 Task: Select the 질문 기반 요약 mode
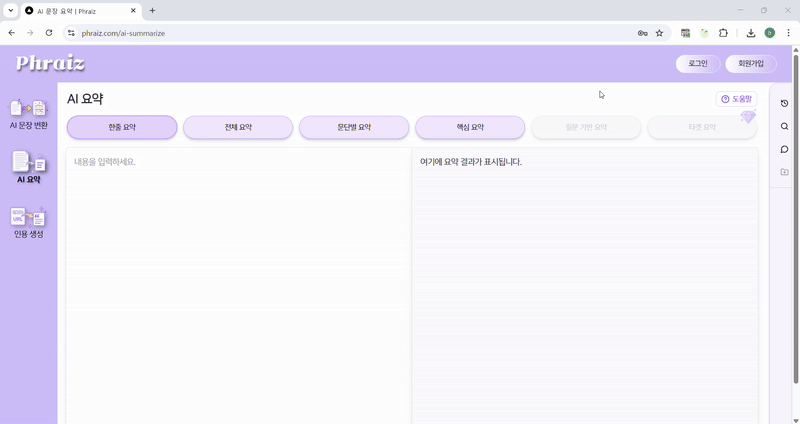pos(586,127)
